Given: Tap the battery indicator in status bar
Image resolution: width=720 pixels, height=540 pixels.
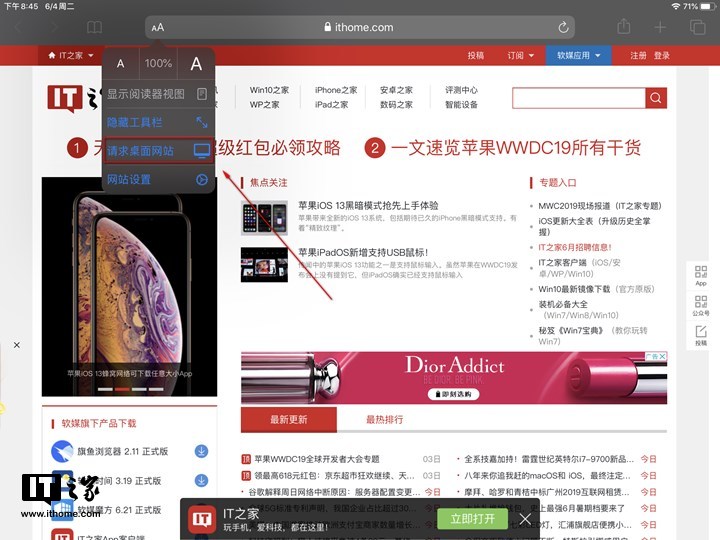Looking at the screenshot, I should (707, 6).
